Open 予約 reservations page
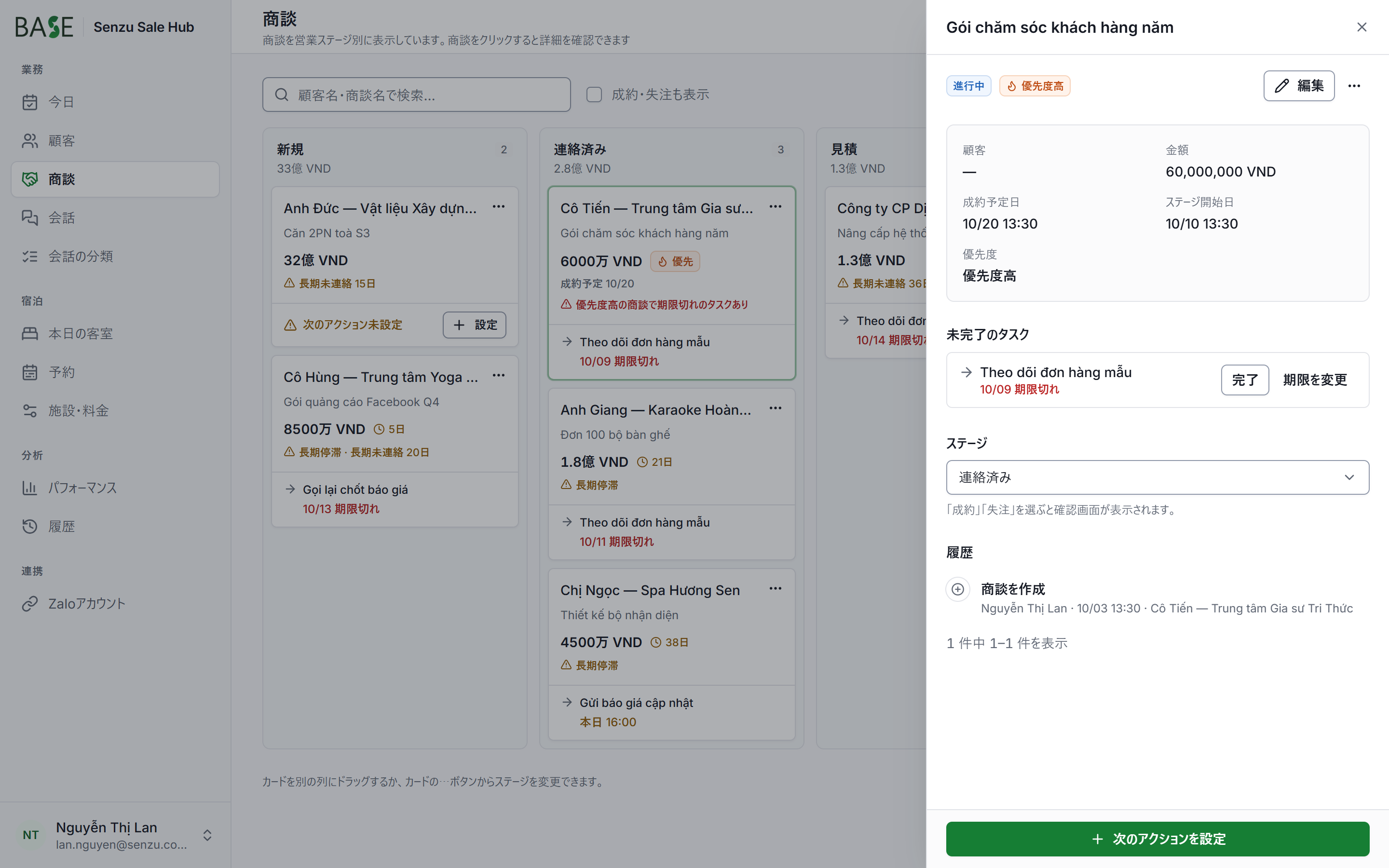Viewport: 1389px width, 868px height. (115, 372)
